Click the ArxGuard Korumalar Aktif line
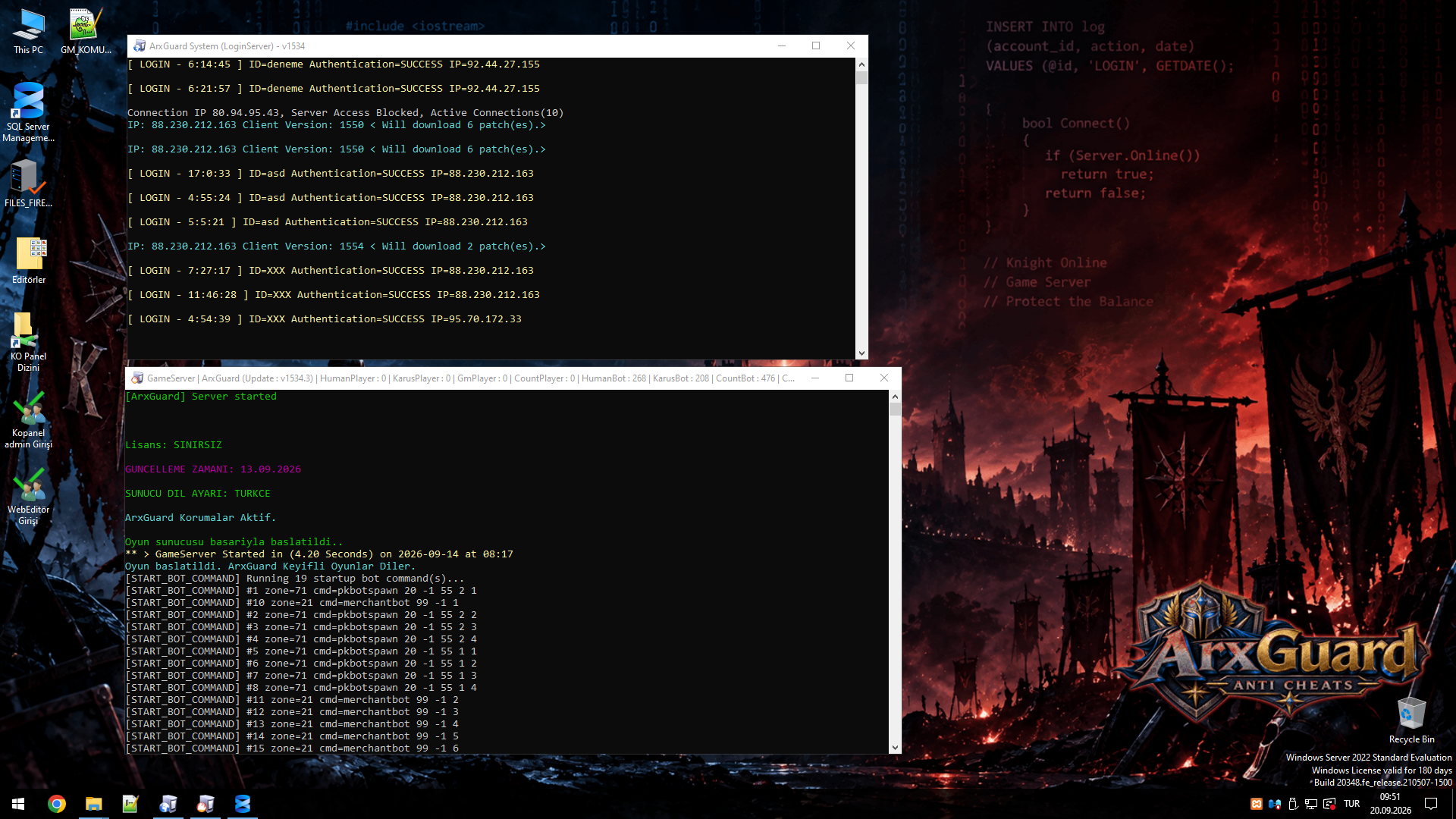1456x819 pixels. (x=201, y=518)
